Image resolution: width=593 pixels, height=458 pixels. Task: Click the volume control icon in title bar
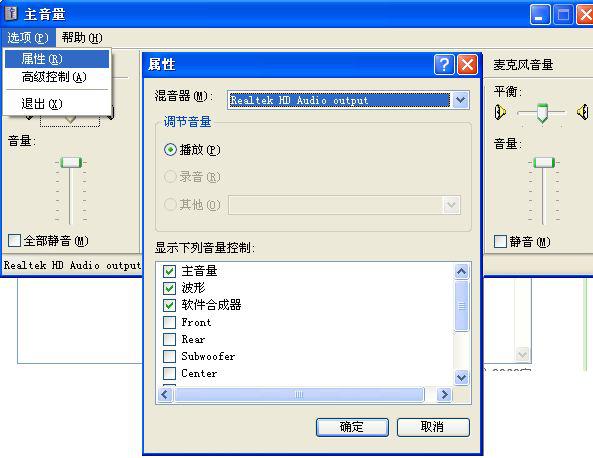point(11,13)
